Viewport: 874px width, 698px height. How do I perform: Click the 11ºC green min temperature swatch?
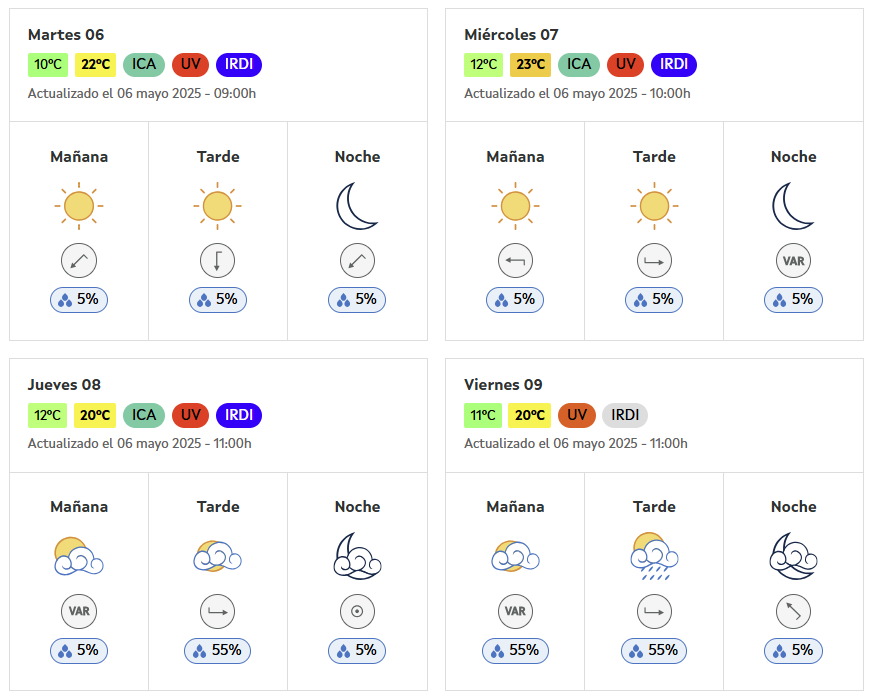[x=483, y=415]
